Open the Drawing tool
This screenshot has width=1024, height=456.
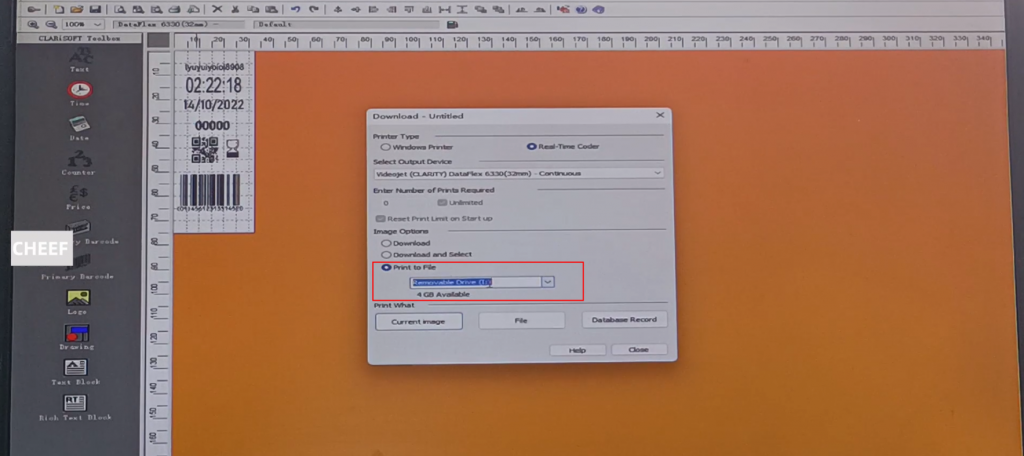76,334
